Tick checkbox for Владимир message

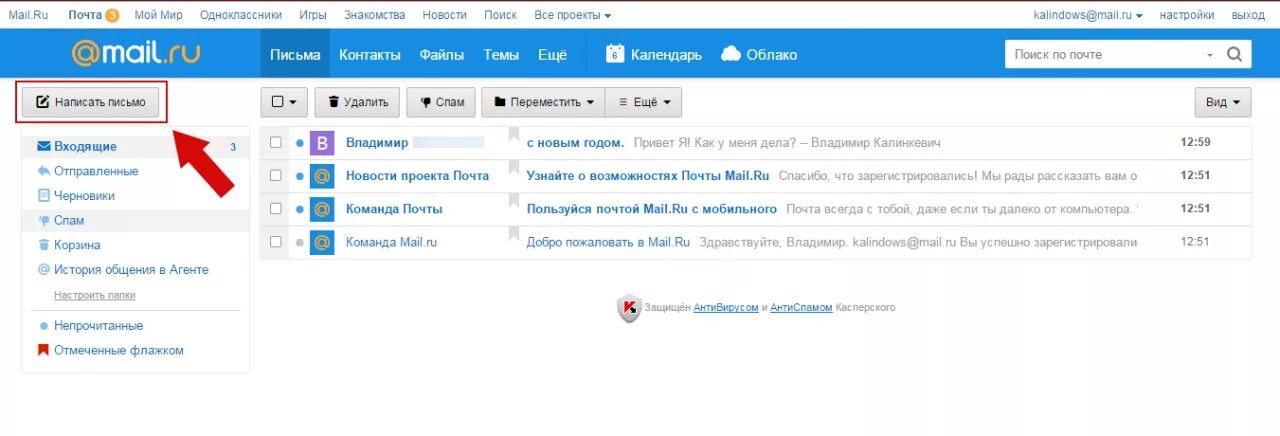(x=276, y=143)
